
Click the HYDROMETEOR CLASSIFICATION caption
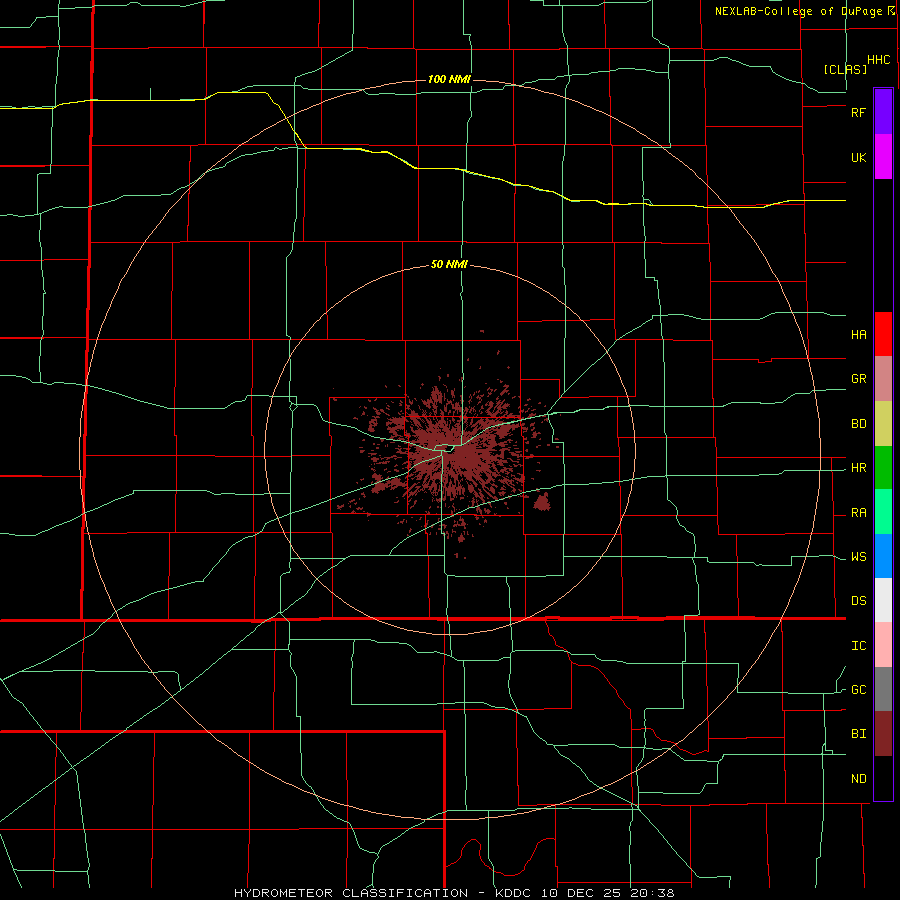coord(351,893)
